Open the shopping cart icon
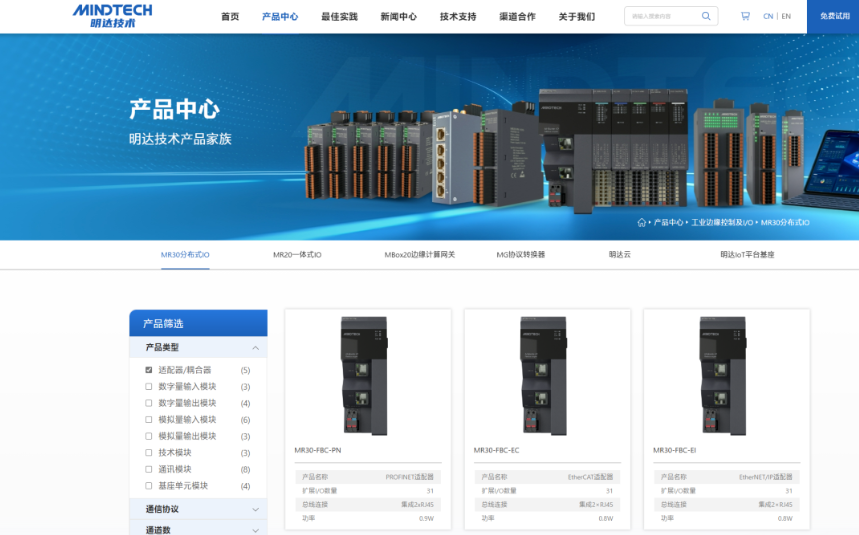This screenshot has height=535, width=859. 745,16
